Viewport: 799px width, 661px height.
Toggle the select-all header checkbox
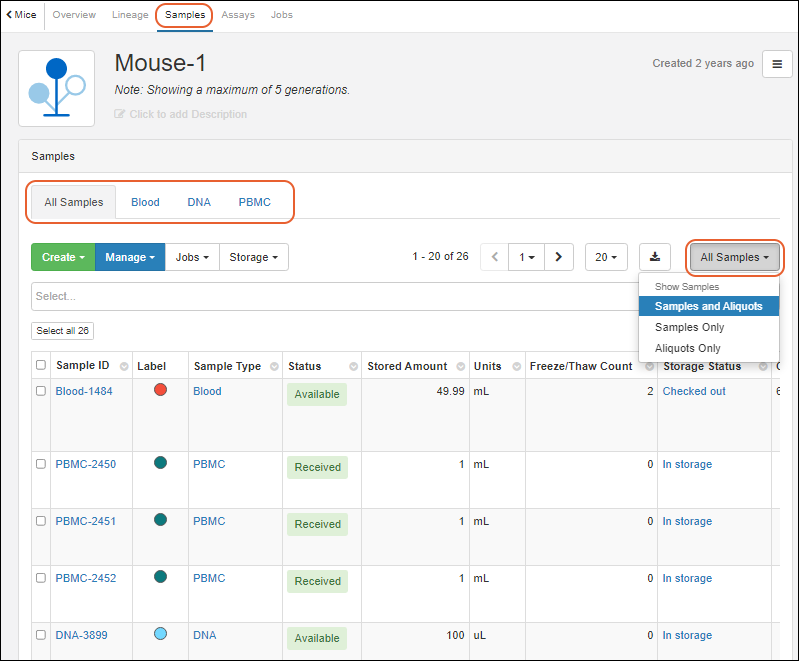[x=41, y=366]
